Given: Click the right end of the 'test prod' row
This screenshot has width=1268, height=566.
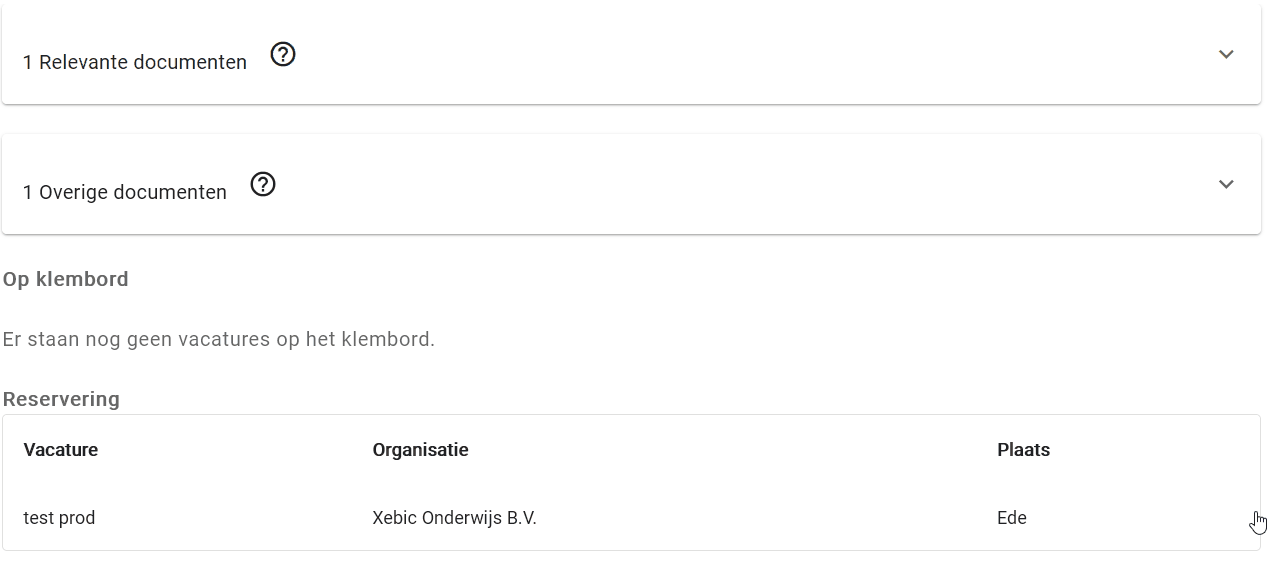Looking at the screenshot, I should (1200, 518).
